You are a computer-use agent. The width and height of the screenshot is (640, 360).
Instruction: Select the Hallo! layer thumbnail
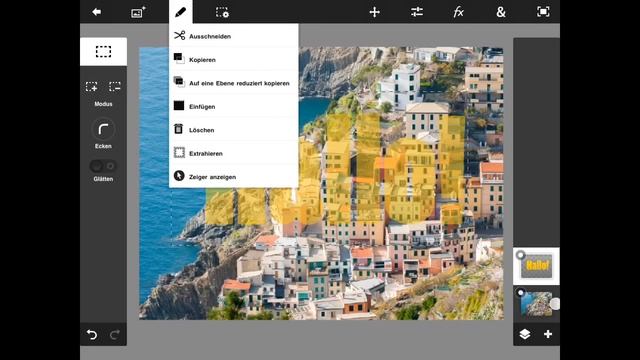point(537,266)
